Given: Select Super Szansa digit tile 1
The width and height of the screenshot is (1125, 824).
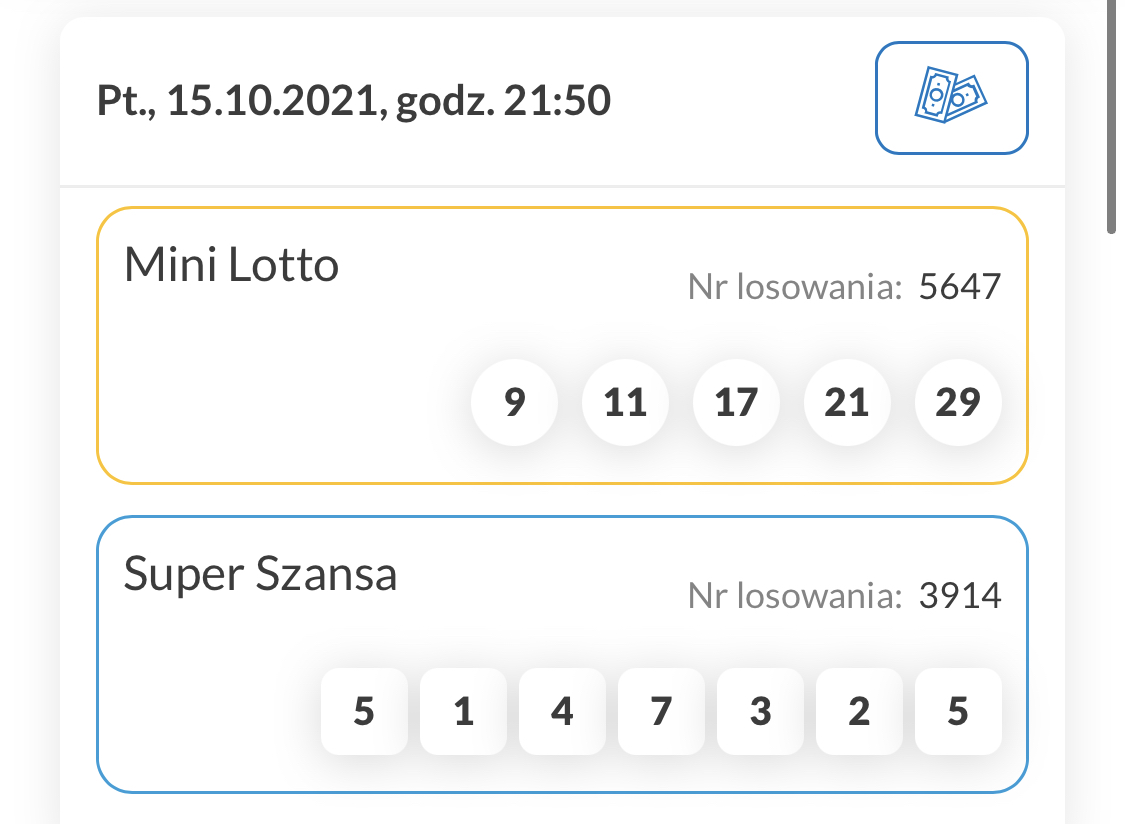Looking at the screenshot, I should [463, 712].
